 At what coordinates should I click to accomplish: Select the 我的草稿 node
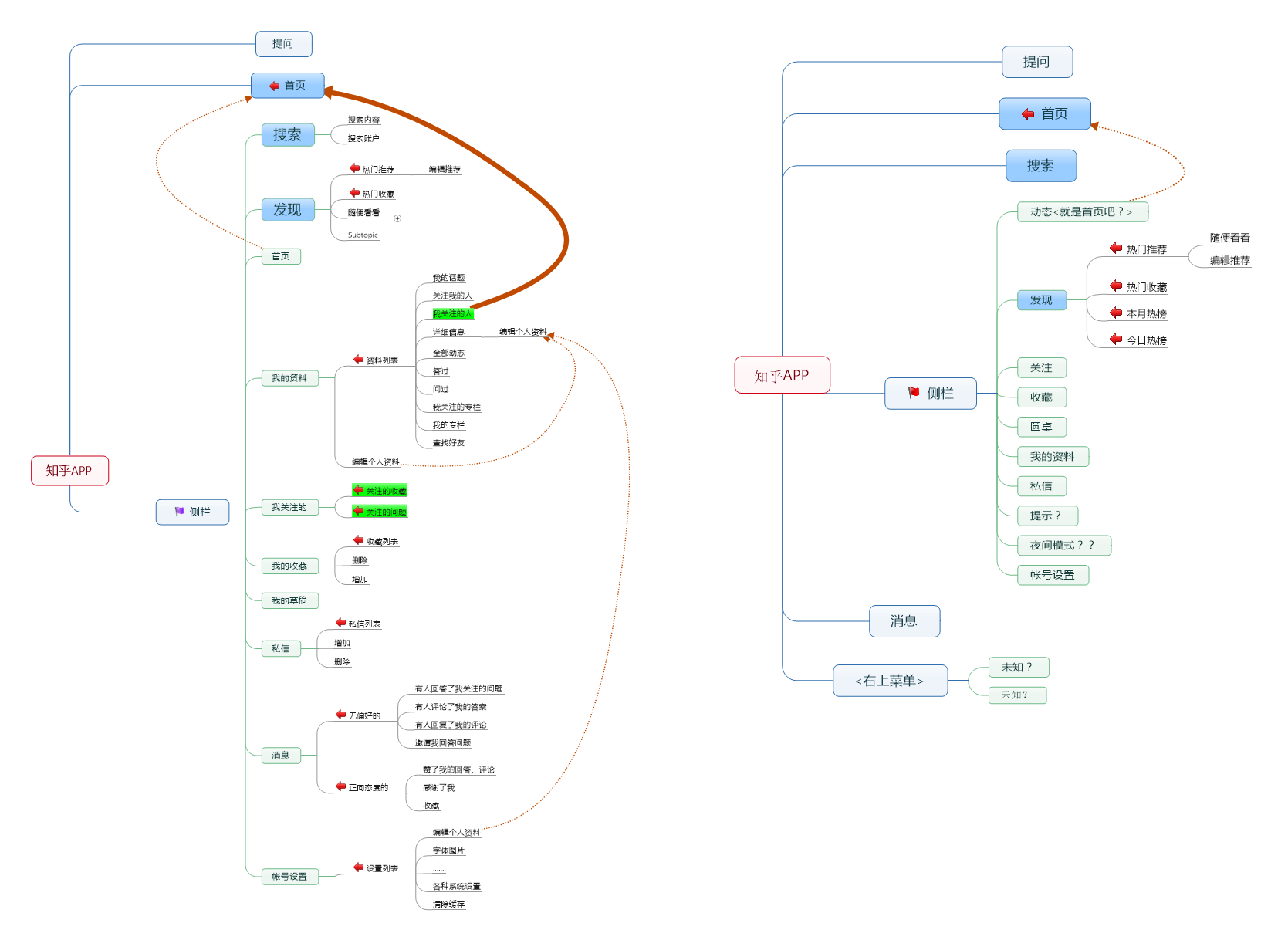point(289,600)
